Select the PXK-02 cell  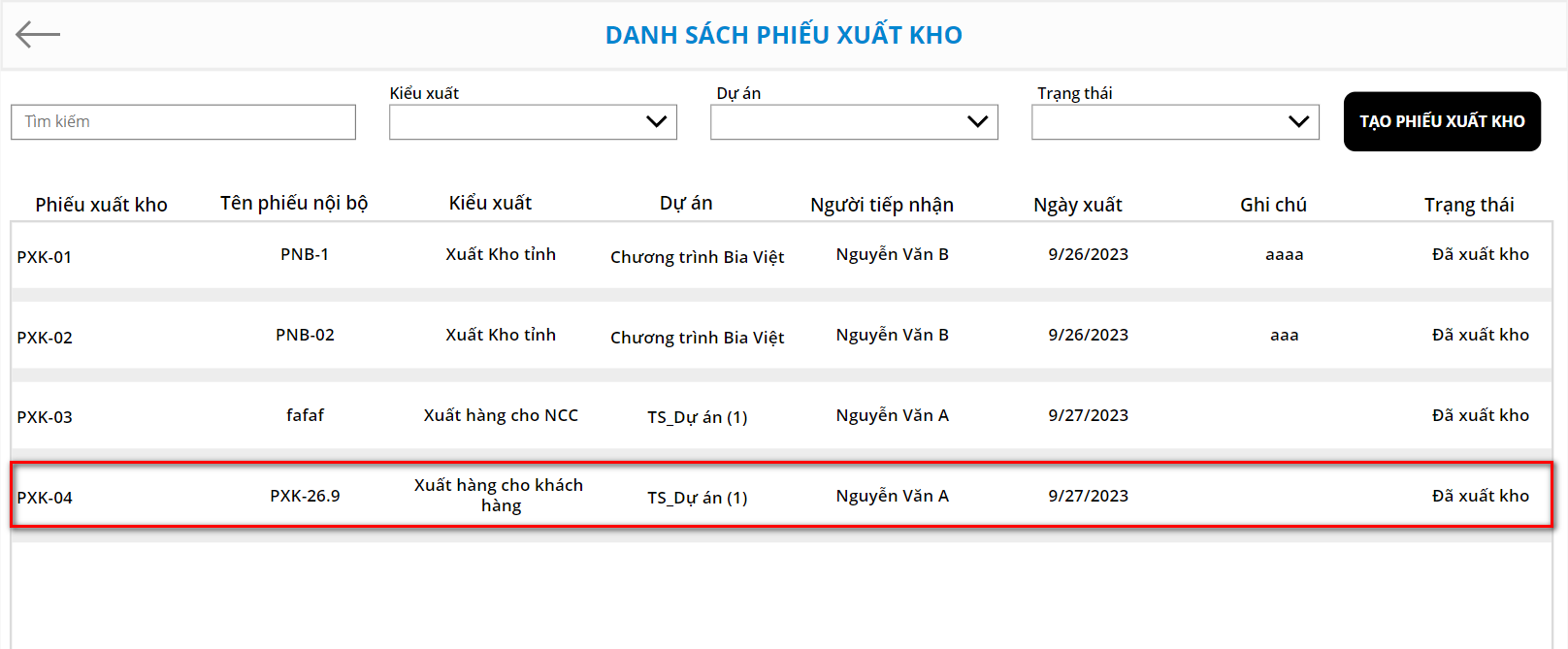[45, 338]
